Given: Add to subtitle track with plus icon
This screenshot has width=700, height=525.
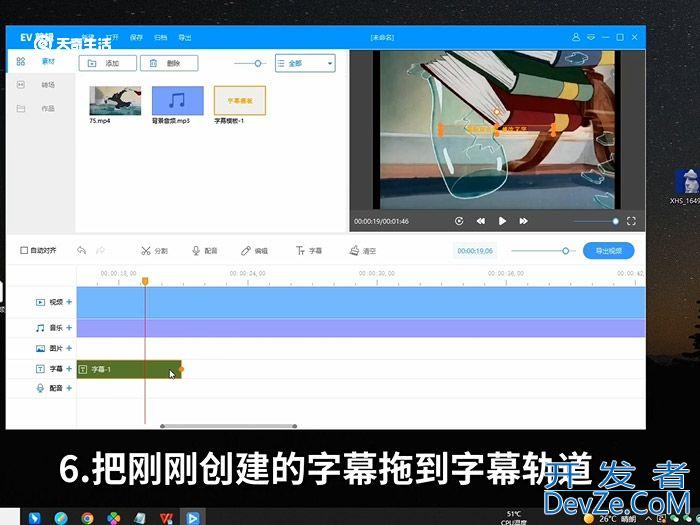Looking at the screenshot, I should point(69,368).
